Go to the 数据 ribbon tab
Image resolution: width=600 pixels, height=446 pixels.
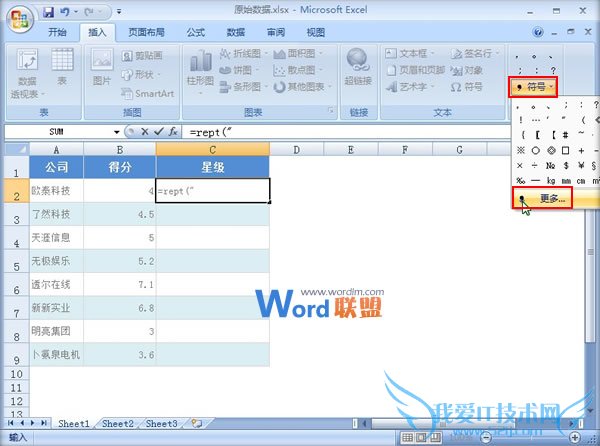point(236,33)
